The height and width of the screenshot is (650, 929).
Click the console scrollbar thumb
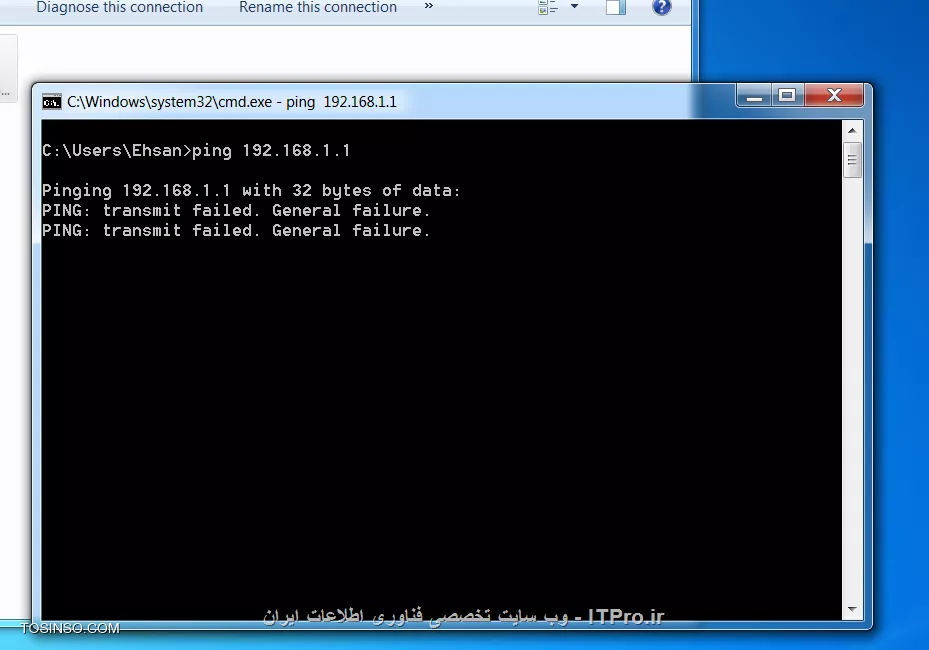click(x=852, y=160)
